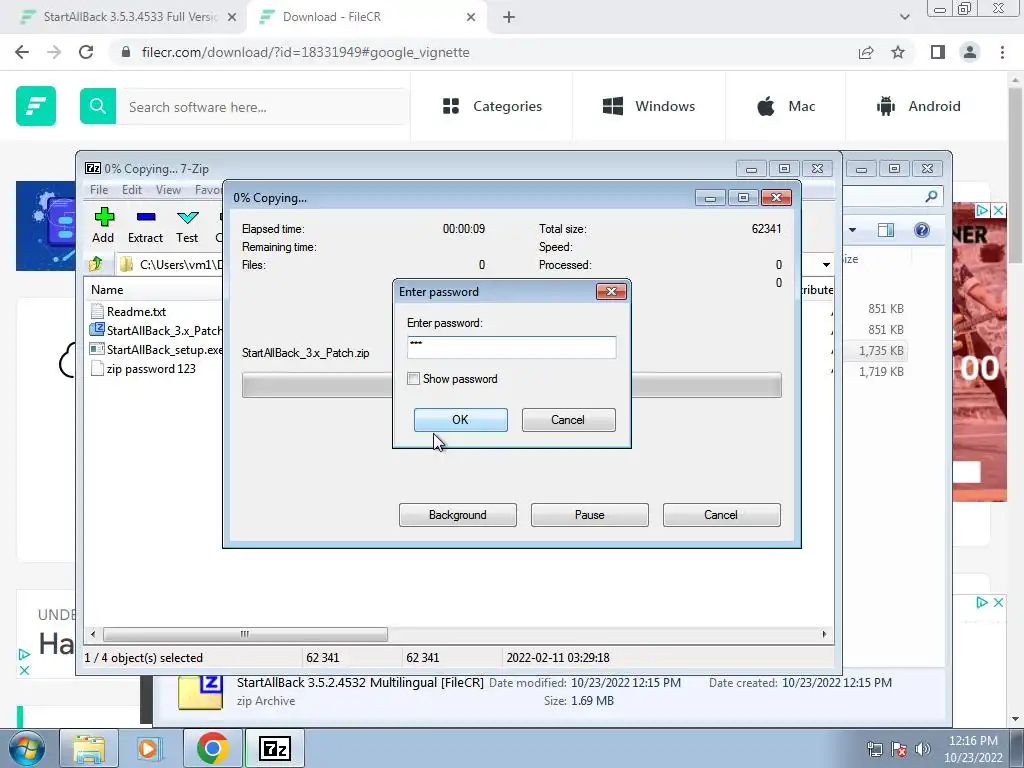This screenshot has height=768, width=1024.
Task: Focus the Enter password text field
Action: coord(511,347)
